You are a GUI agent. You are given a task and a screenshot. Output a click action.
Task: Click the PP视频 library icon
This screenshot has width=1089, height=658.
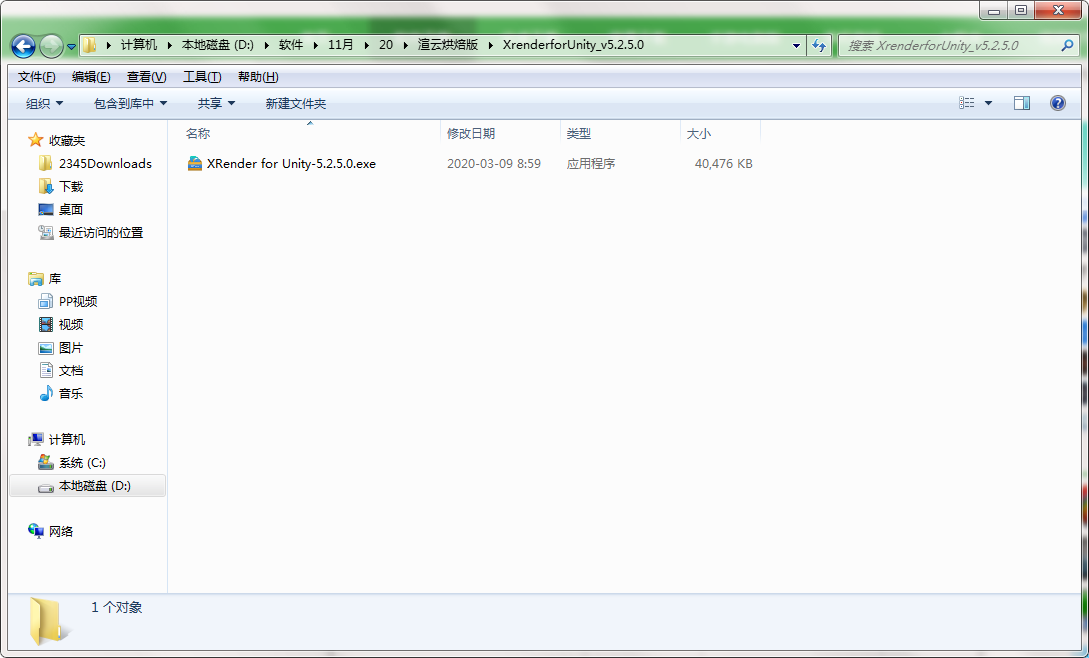pos(46,301)
